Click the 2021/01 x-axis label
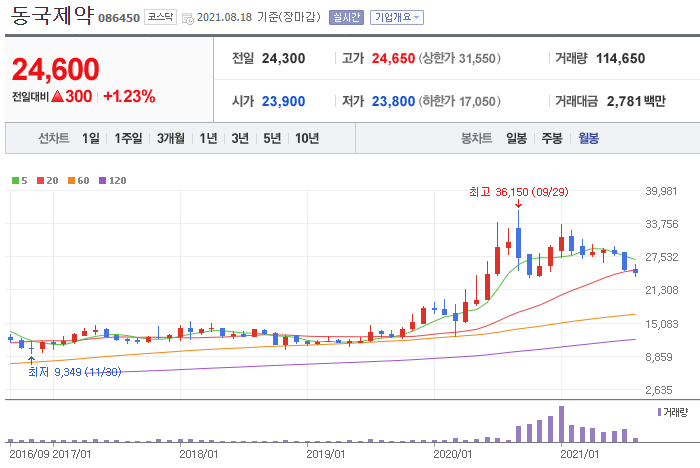 (579, 454)
